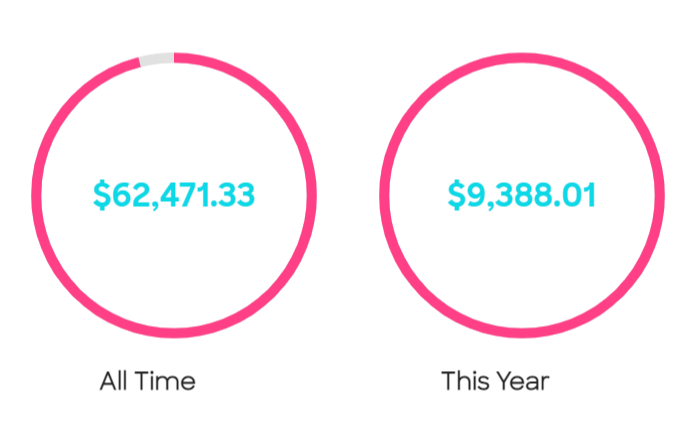Image resolution: width=694 pixels, height=423 pixels.
Task: Click the dollar sign in the All Time amount
Action: 102,195
